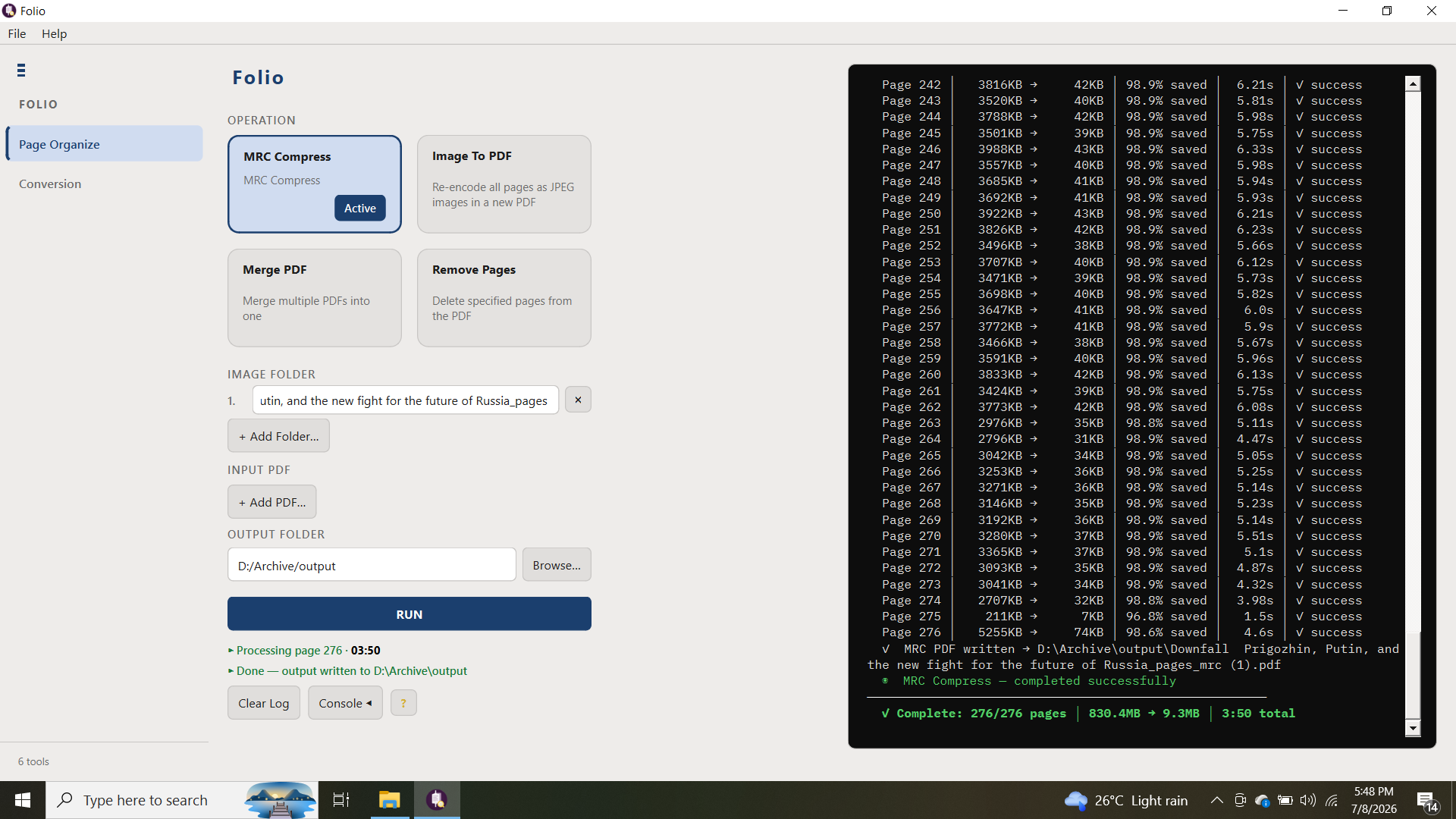Select the Image To PDF operation

(504, 184)
